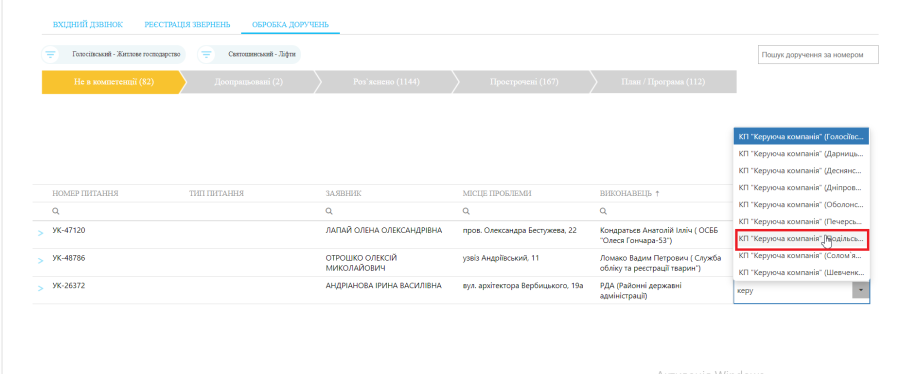900x374 pixels.
Task: Select КП Керуюча компанія (Шевченк...) option
Action: pyautogui.click(x=801, y=272)
